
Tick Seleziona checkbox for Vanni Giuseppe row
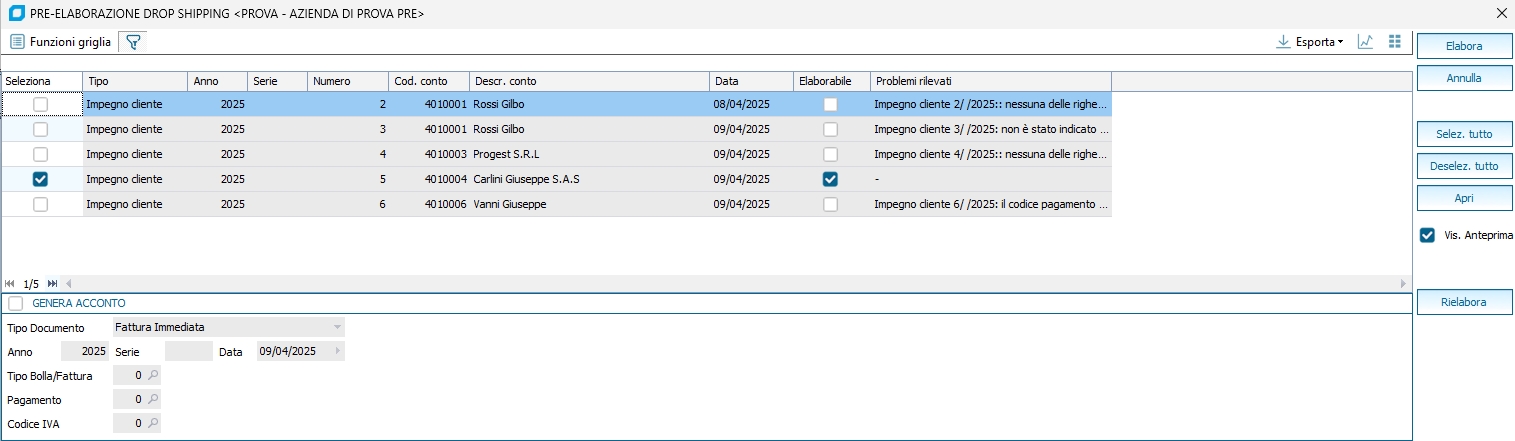(x=40, y=204)
